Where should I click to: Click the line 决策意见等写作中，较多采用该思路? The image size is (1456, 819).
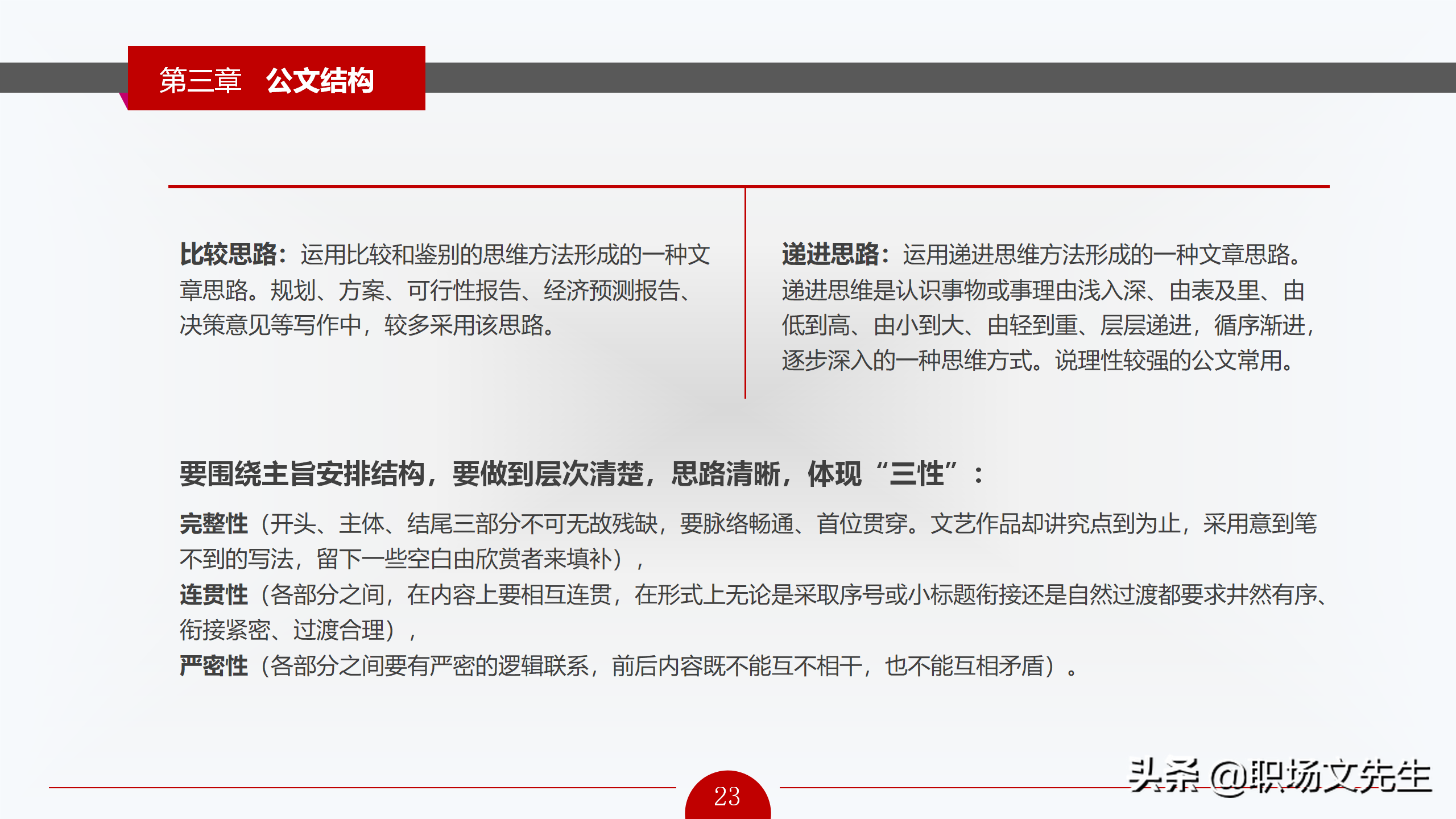(367, 325)
